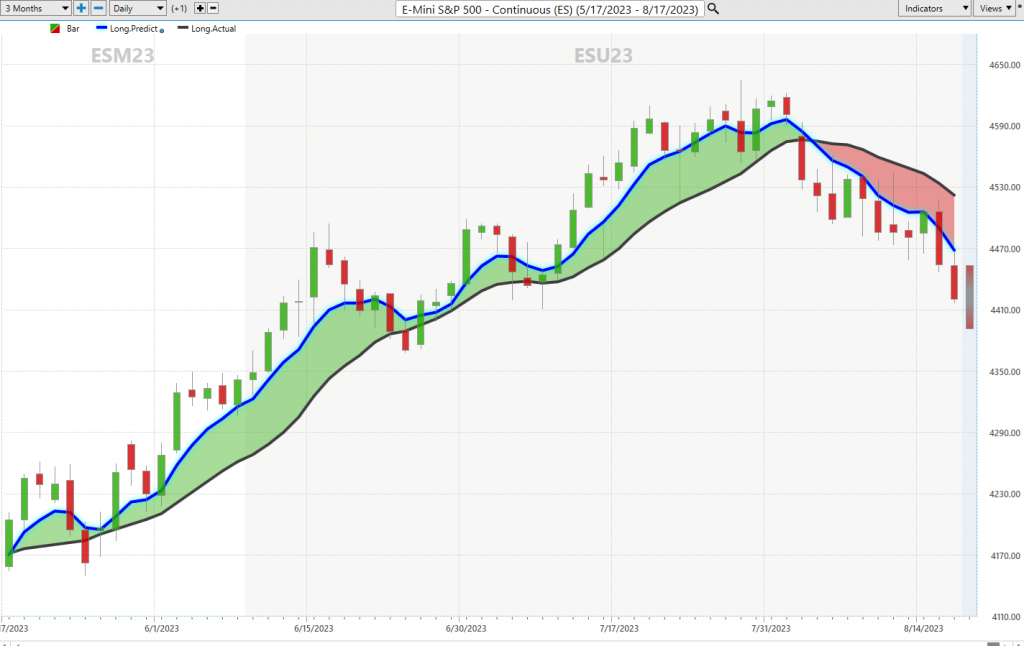Click the small dot beside Long.Predict
The image size is (1024, 646).
pyautogui.click(x=162, y=31)
